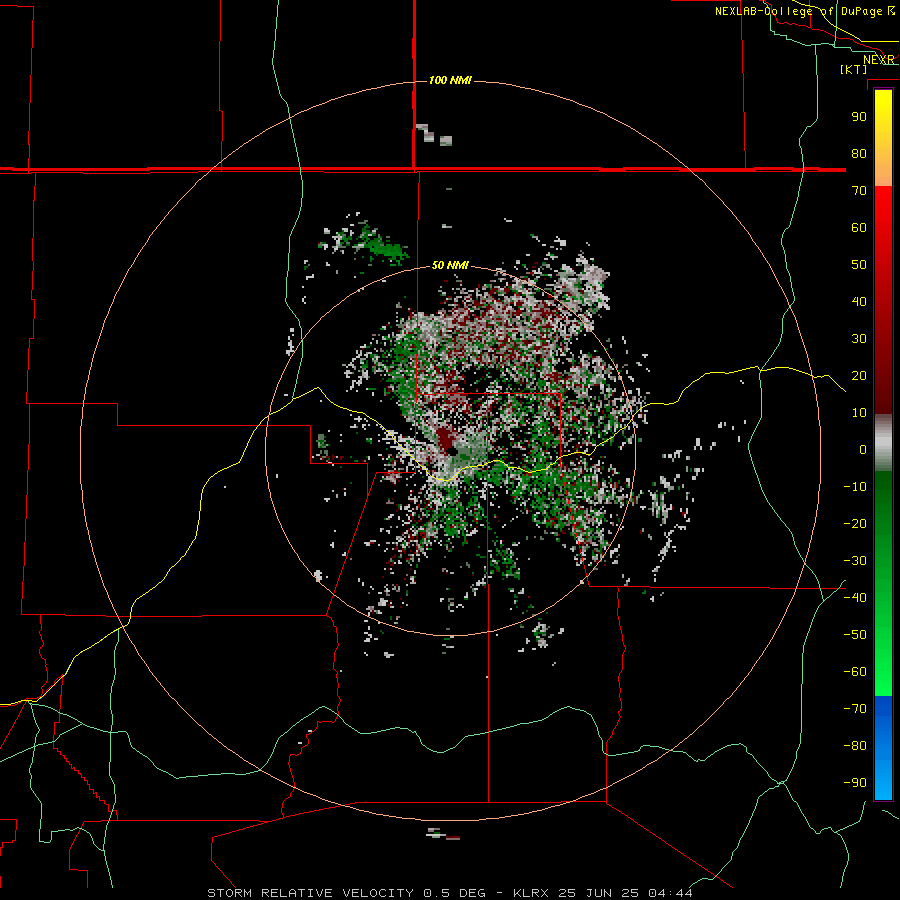Click the -80 knot scale label
Viewport: 900px width, 900px height.
(855, 746)
